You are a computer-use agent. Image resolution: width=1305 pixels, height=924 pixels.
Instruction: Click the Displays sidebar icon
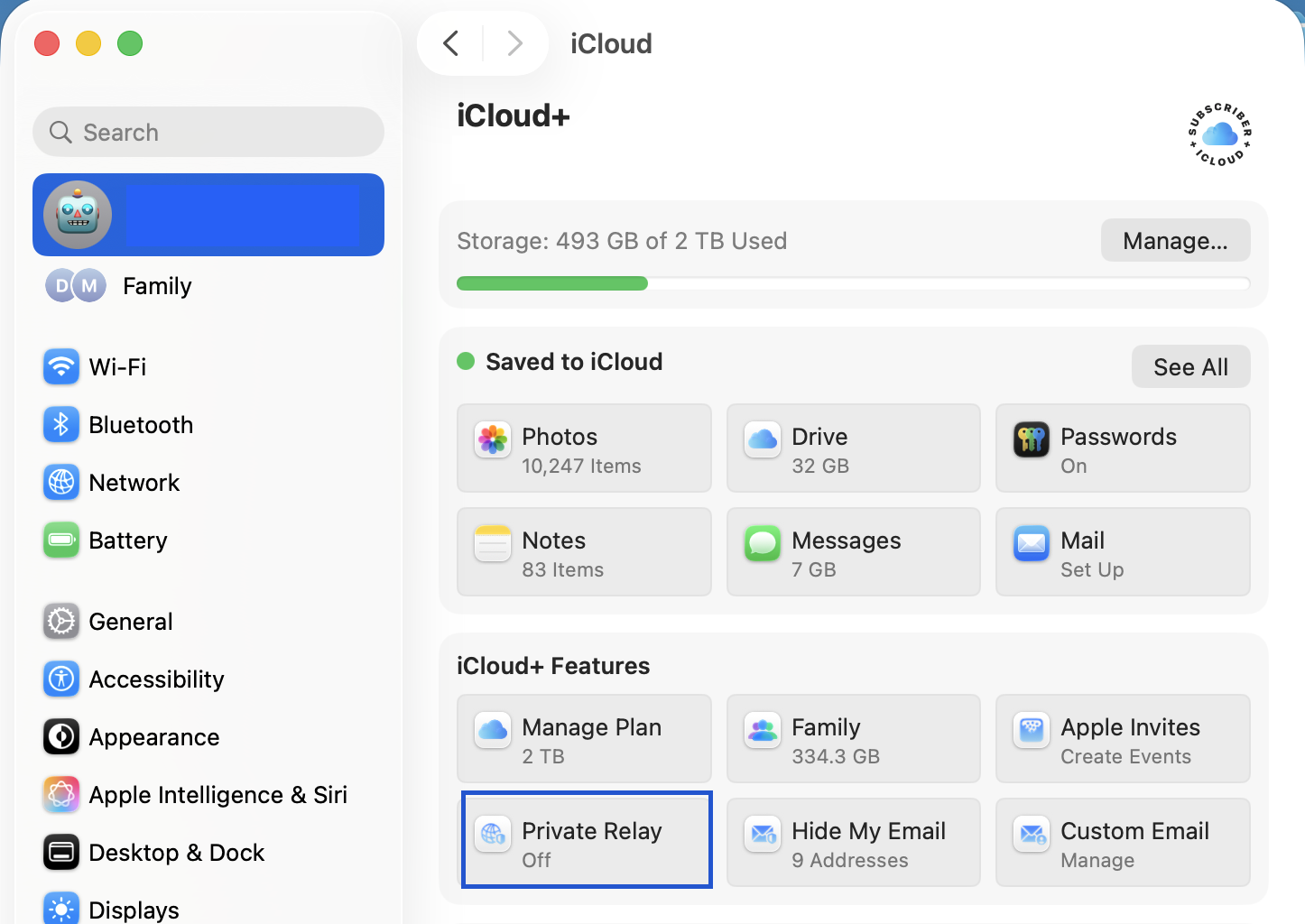click(x=61, y=908)
